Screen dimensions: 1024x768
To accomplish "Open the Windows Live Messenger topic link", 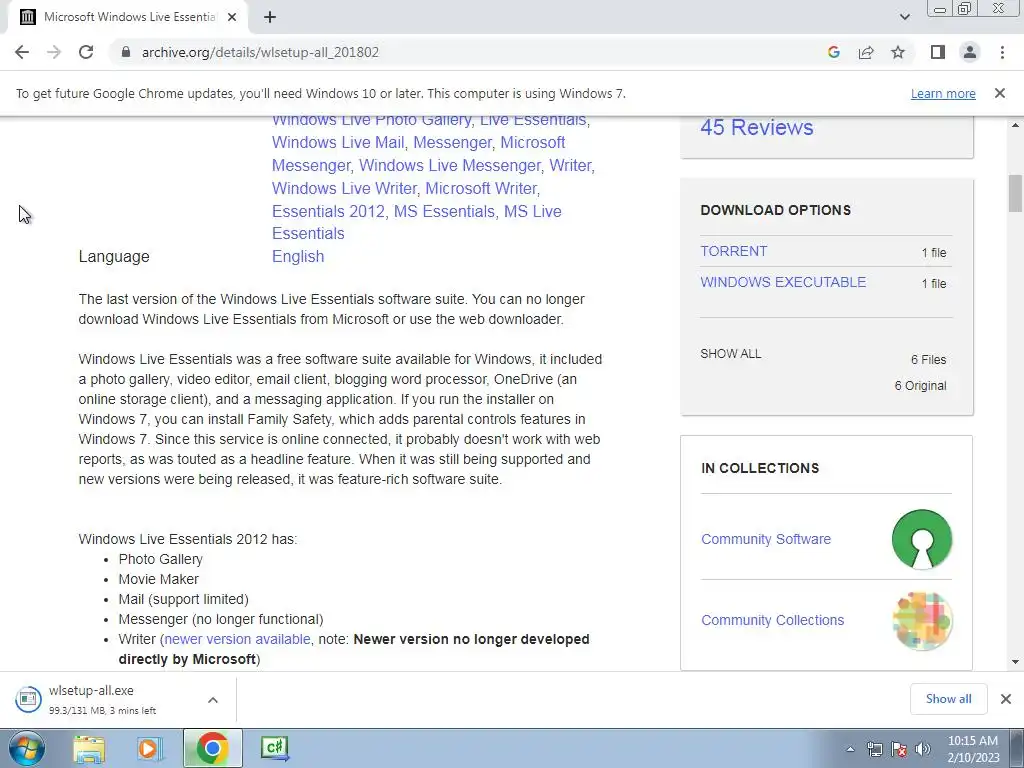I will [450, 165].
